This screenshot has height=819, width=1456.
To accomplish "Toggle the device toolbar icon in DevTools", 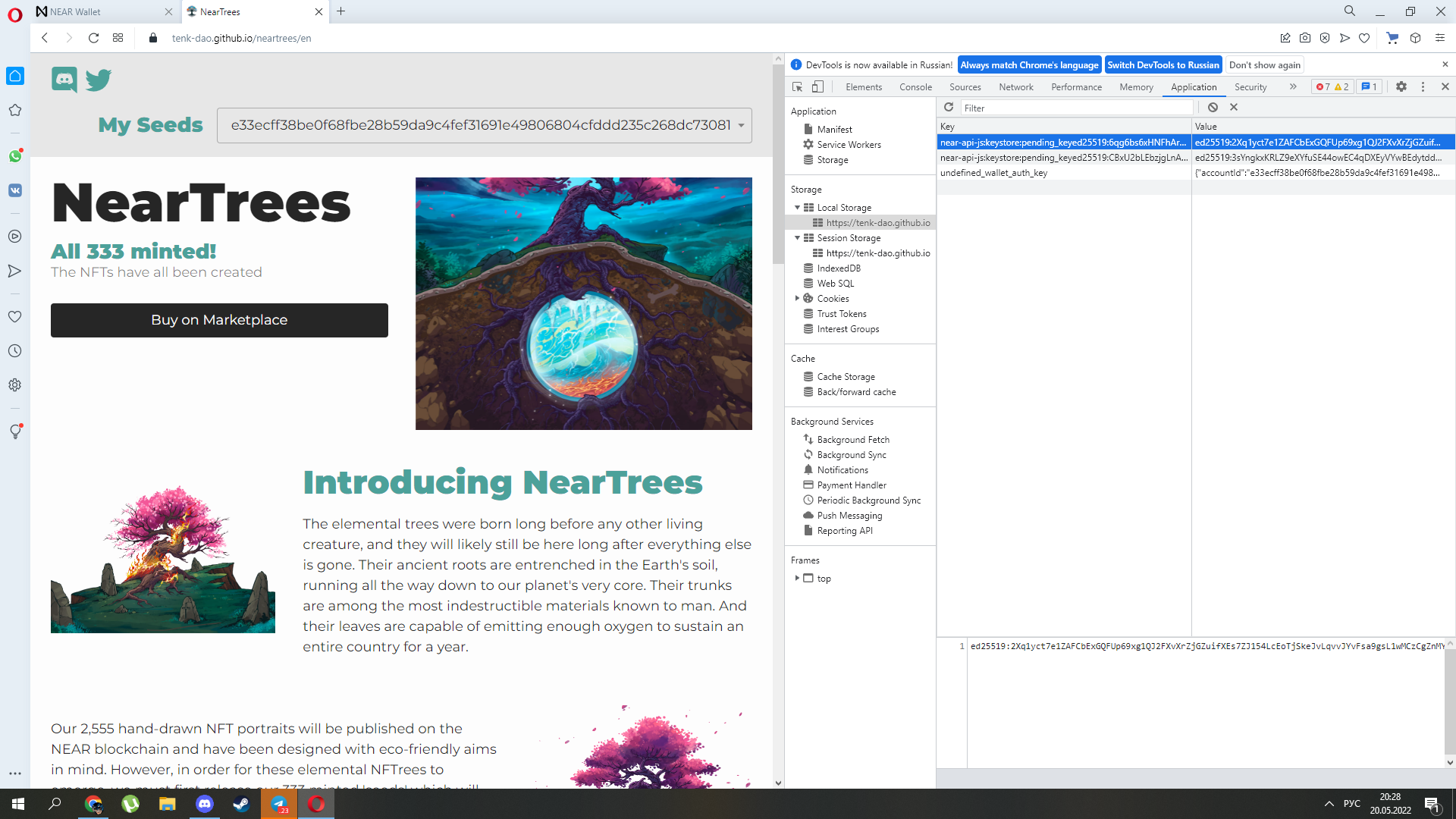I will click(817, 86).
